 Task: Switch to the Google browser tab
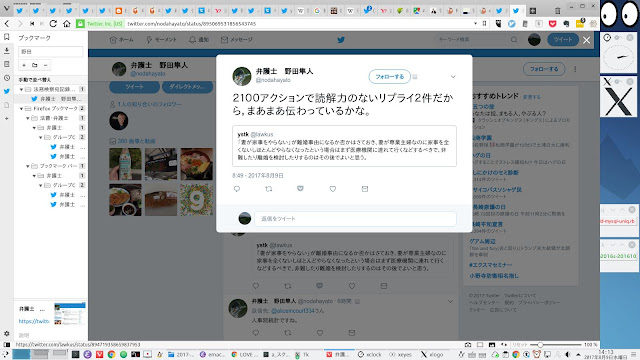pyautogui.click(x=317, y=11)
